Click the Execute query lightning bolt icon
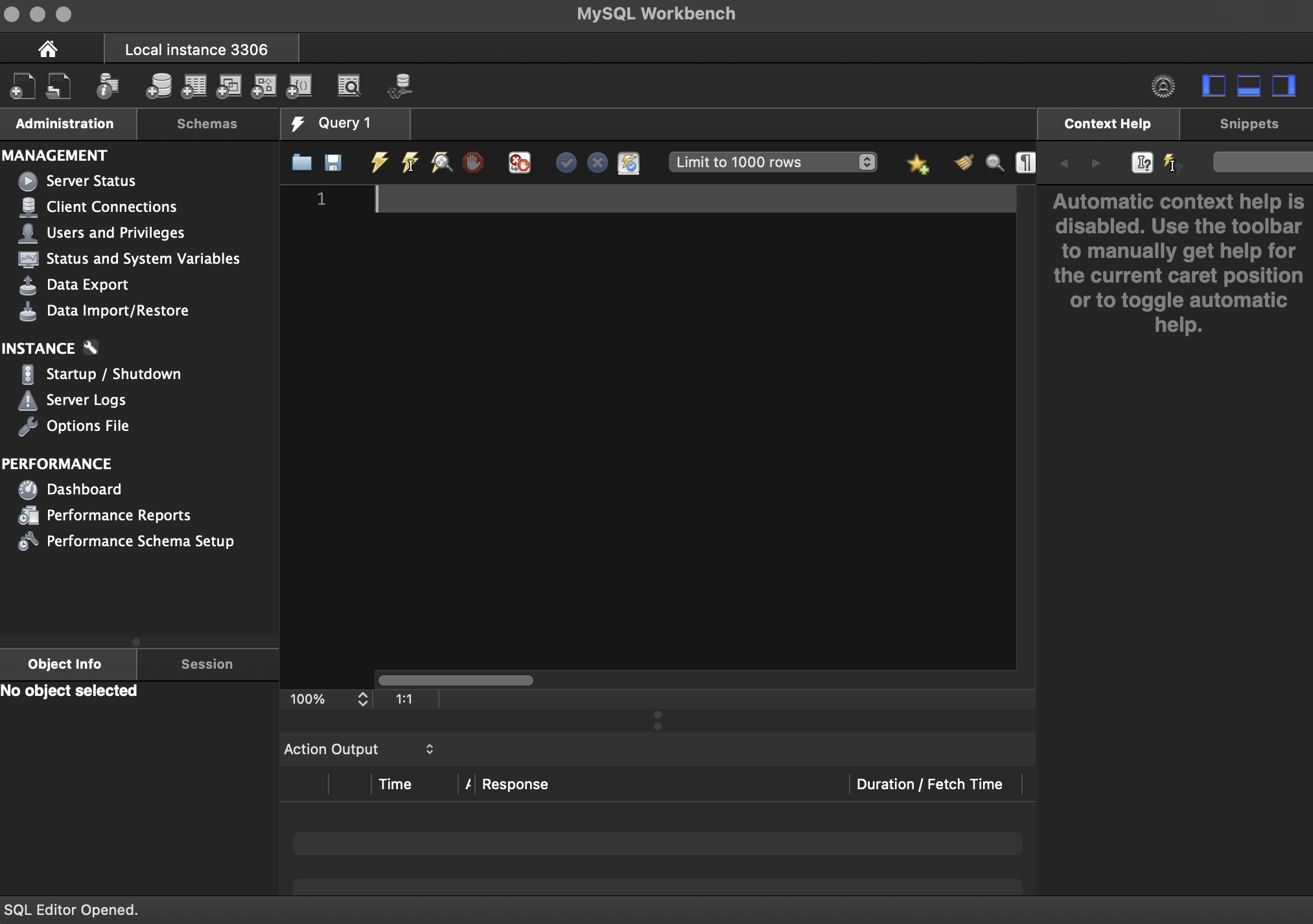Viewport: 1313px width, 924px height. (379, 162)
